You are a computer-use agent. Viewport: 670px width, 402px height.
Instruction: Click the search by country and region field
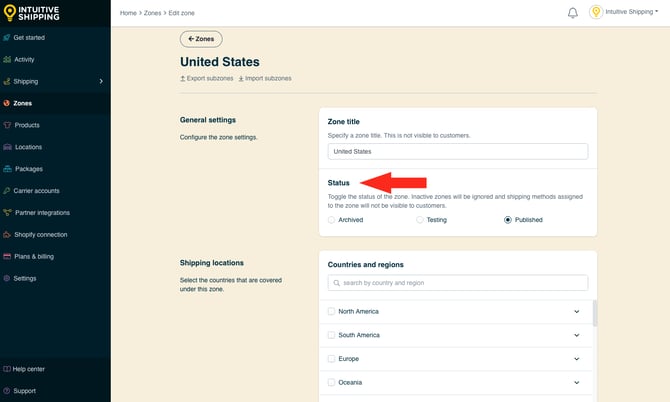click(458, 283)
